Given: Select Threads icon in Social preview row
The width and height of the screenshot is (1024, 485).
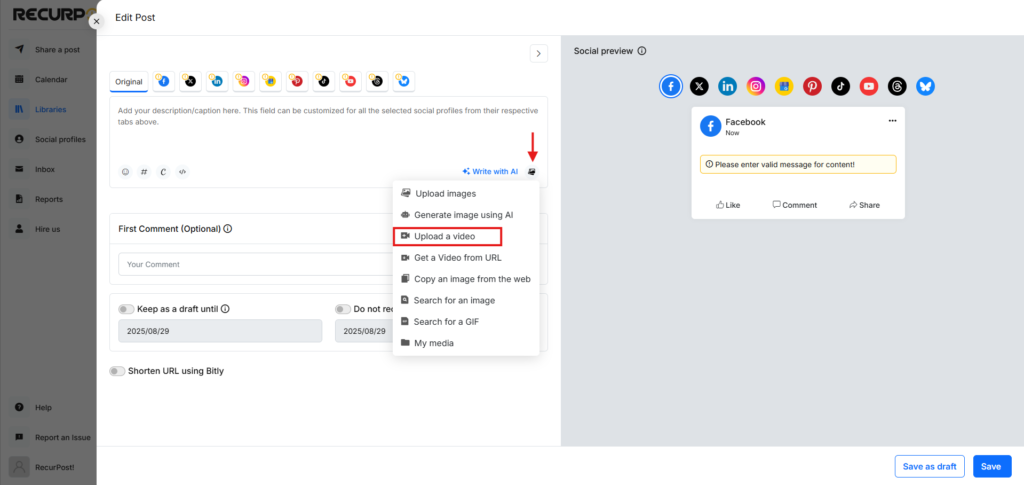Looking at the screenshot, I should tap(897, 86).
